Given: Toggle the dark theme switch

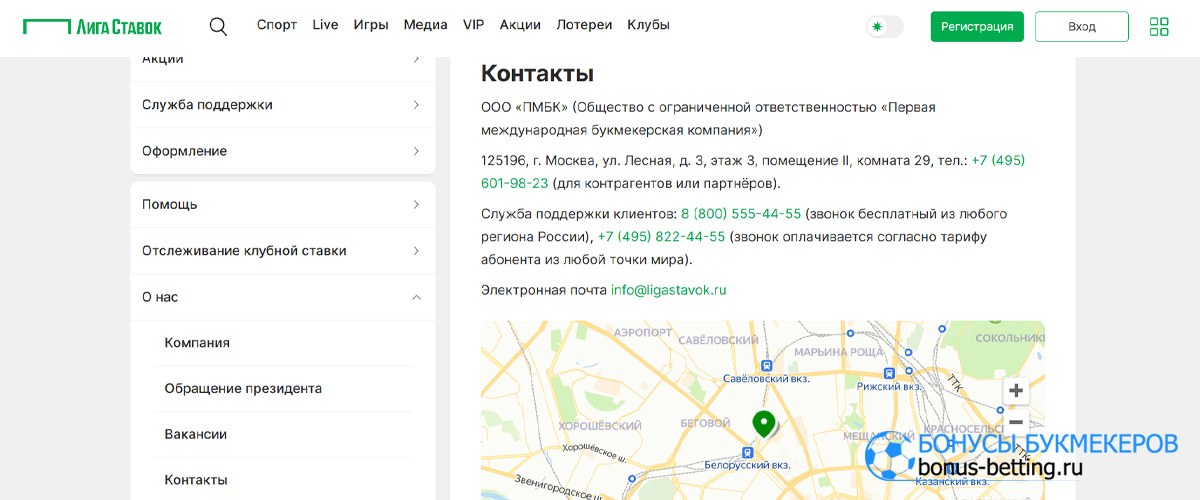Looking at the screenshot, I should tap(884, 26).
